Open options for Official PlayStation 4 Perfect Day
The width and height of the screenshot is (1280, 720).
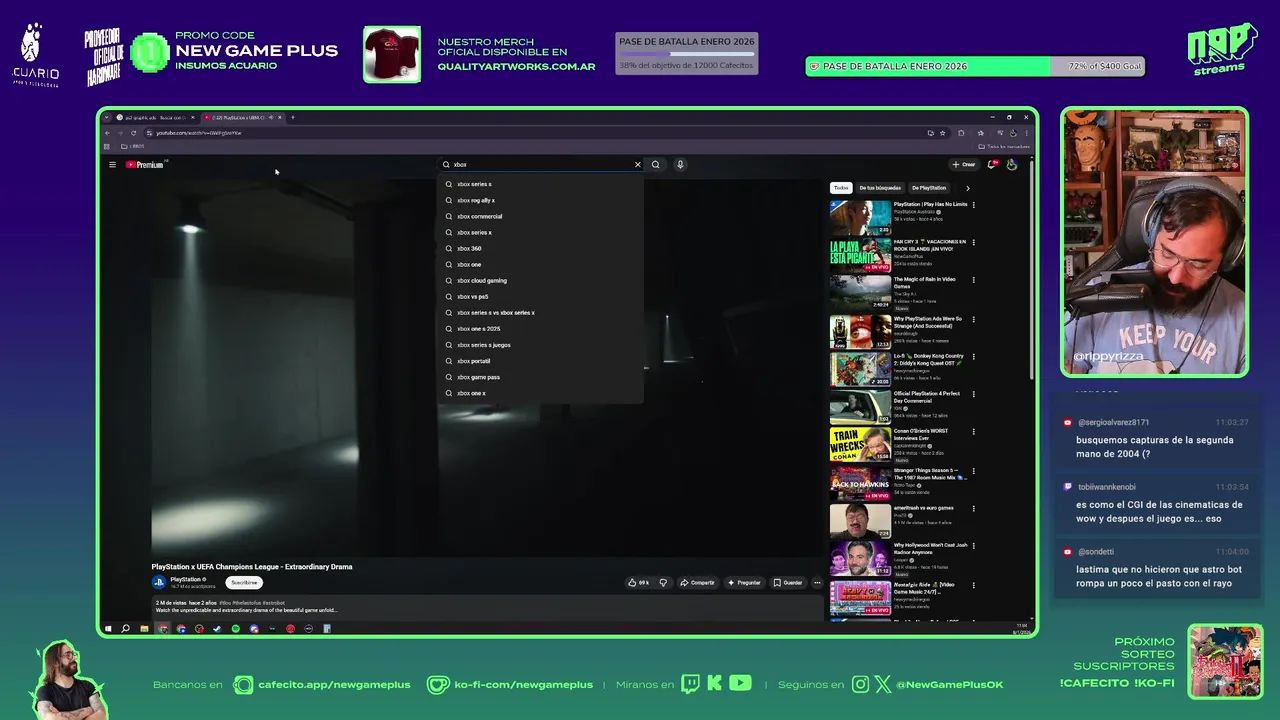[974, 394]
